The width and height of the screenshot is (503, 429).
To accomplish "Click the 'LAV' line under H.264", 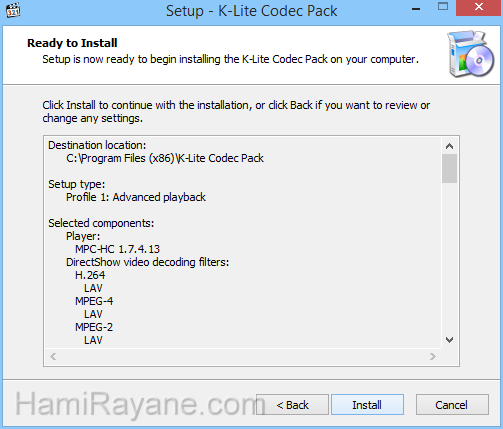I will (x=93, y=288).
